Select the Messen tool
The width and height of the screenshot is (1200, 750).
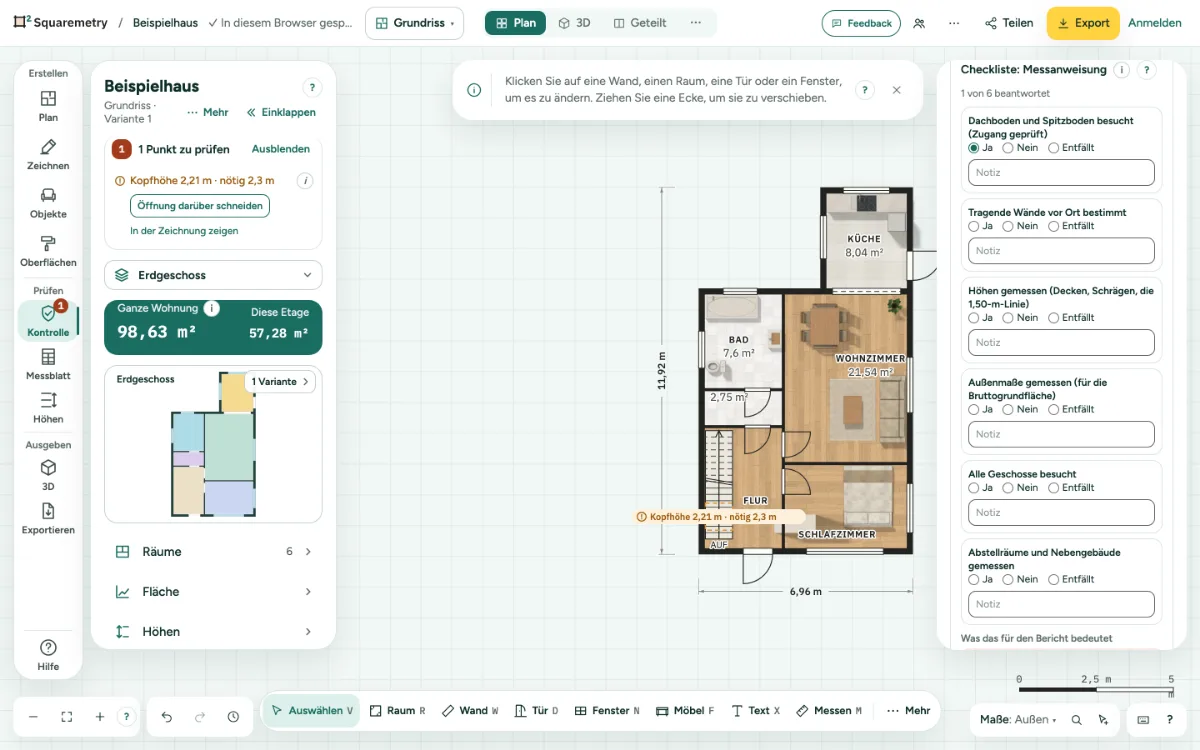[829, 711]
